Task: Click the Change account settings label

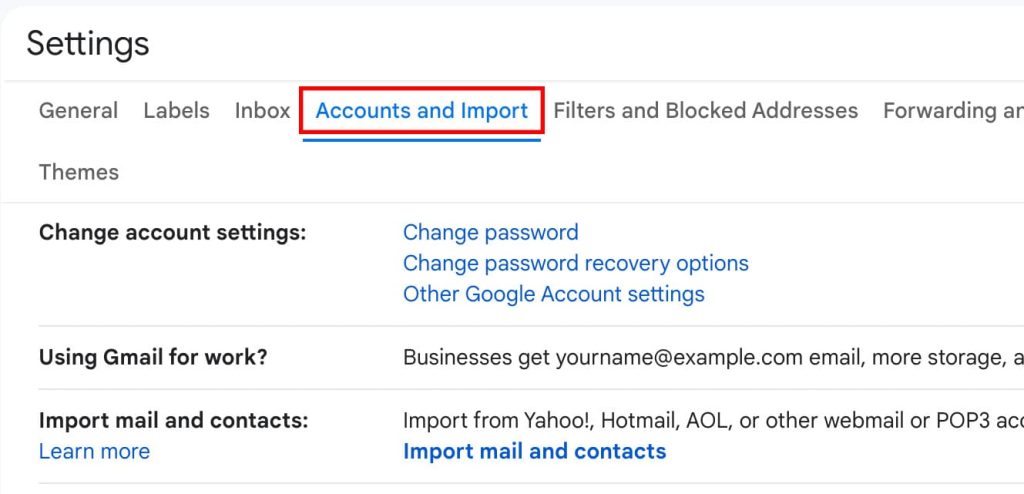Action: (x=172, y=233)
